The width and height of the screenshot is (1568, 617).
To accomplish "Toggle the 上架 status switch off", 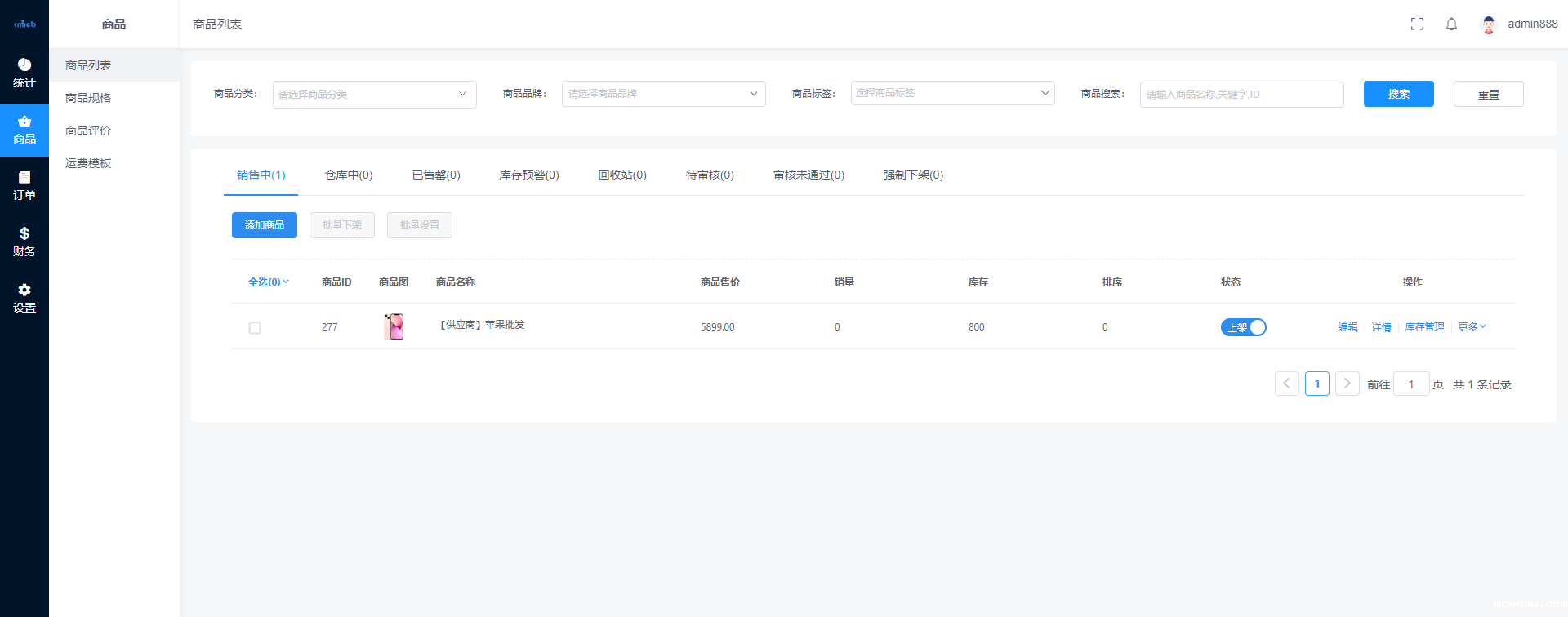I will [1243, 327].
